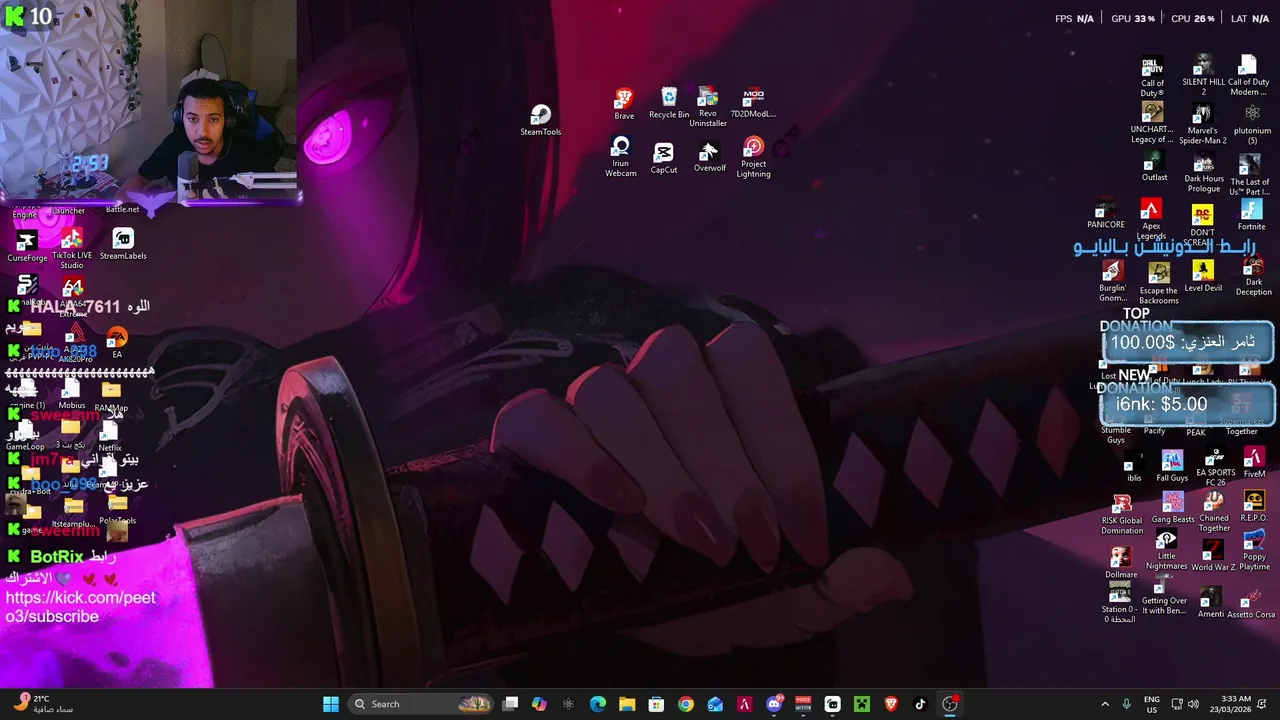
Task: Launch the Brave browser desktop shortcut
Action: [x=624, y=104]
